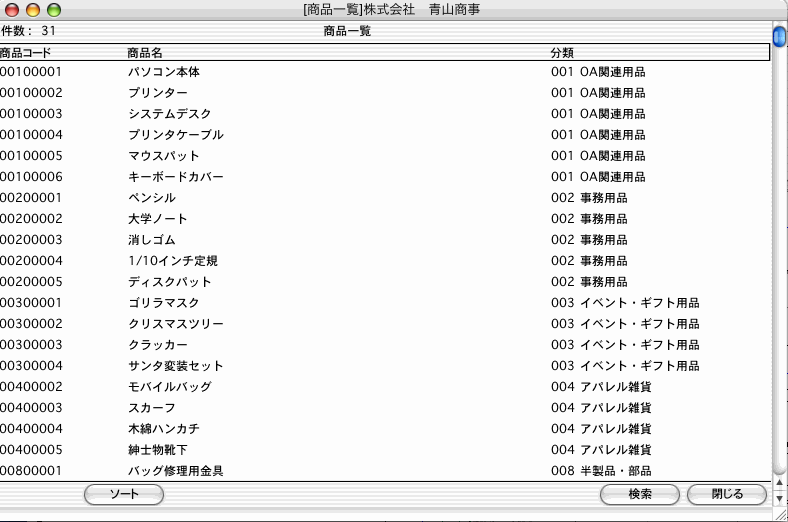Click the blue vertical scrollbar thumb
Image resolution: width=788 pixels, height=522 pixels.
779,37
